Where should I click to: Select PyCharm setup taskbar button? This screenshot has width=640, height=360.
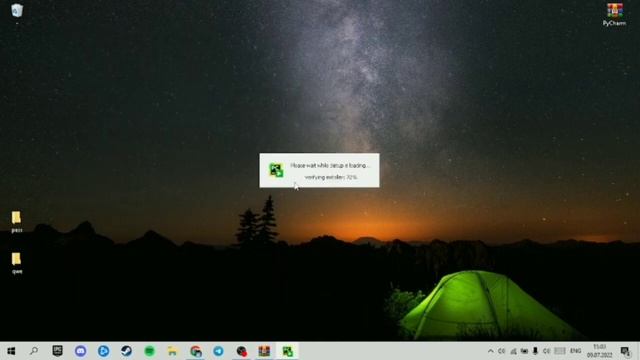point(287,351)
